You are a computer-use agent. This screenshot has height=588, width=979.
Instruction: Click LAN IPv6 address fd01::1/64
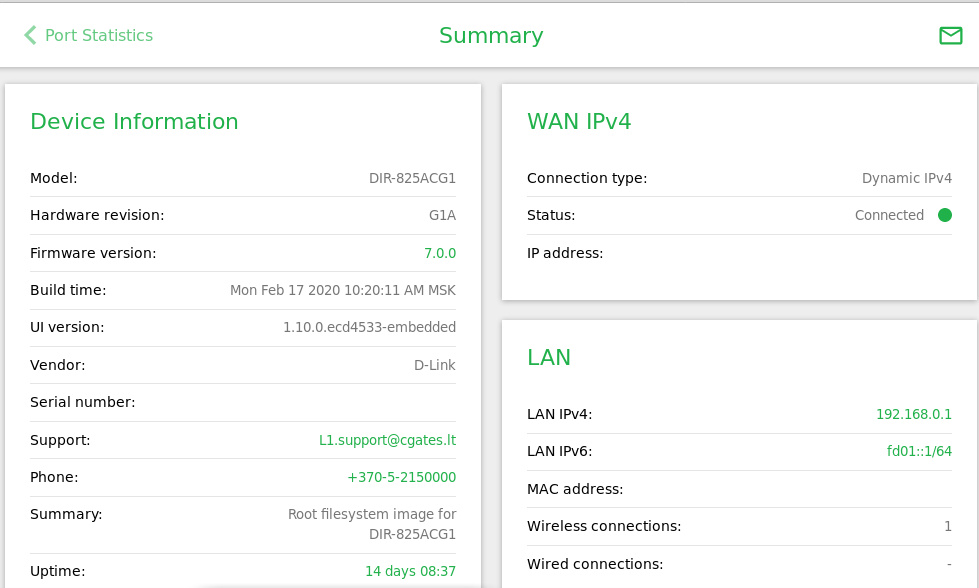click(x=919, y=451)
